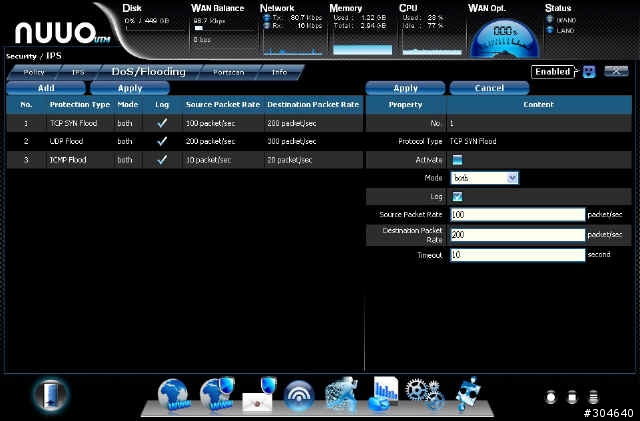The height and width of the screenshot is (421, 640).
Task: Toggle Log checkmark for UDP Flood row
Action: [162, 141]
